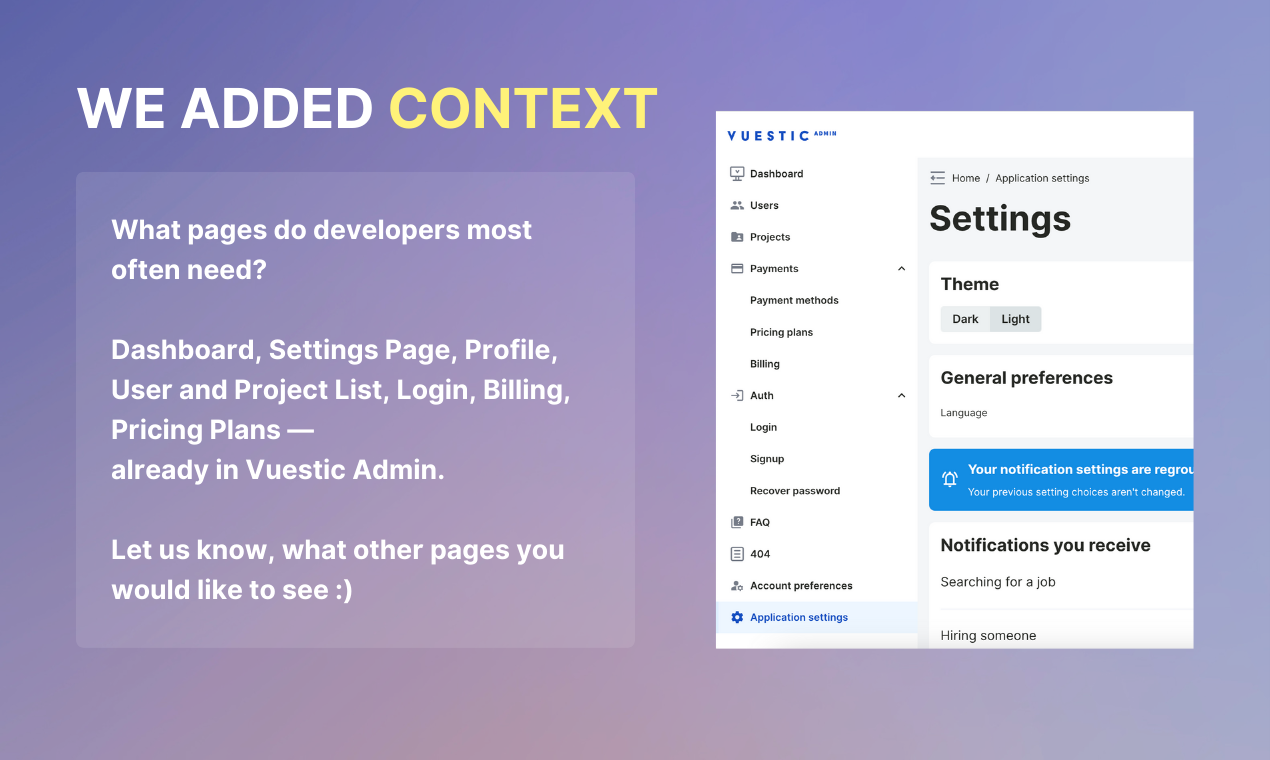Collapse sidebar with the menu toggle icon

pos(937,178)
